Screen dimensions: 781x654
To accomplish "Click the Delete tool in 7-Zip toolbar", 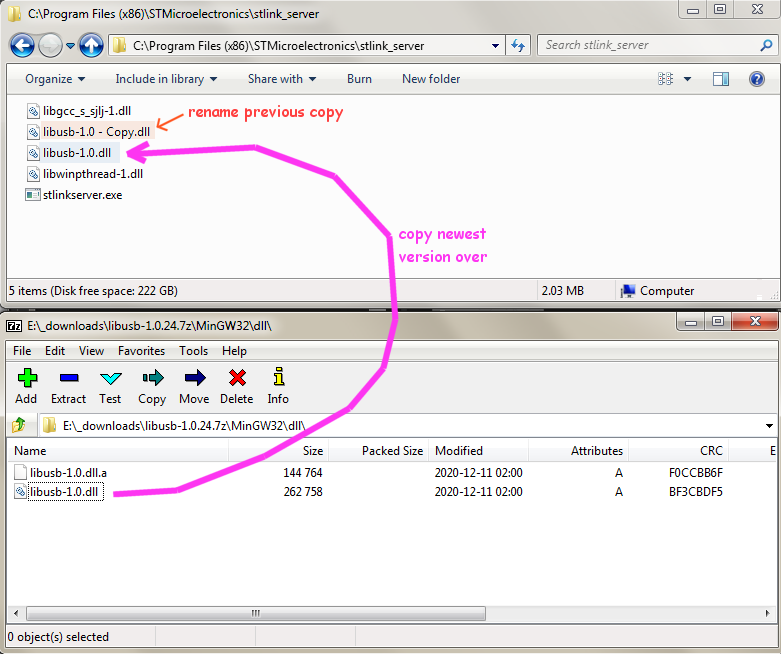I will [x=237, y=386].
